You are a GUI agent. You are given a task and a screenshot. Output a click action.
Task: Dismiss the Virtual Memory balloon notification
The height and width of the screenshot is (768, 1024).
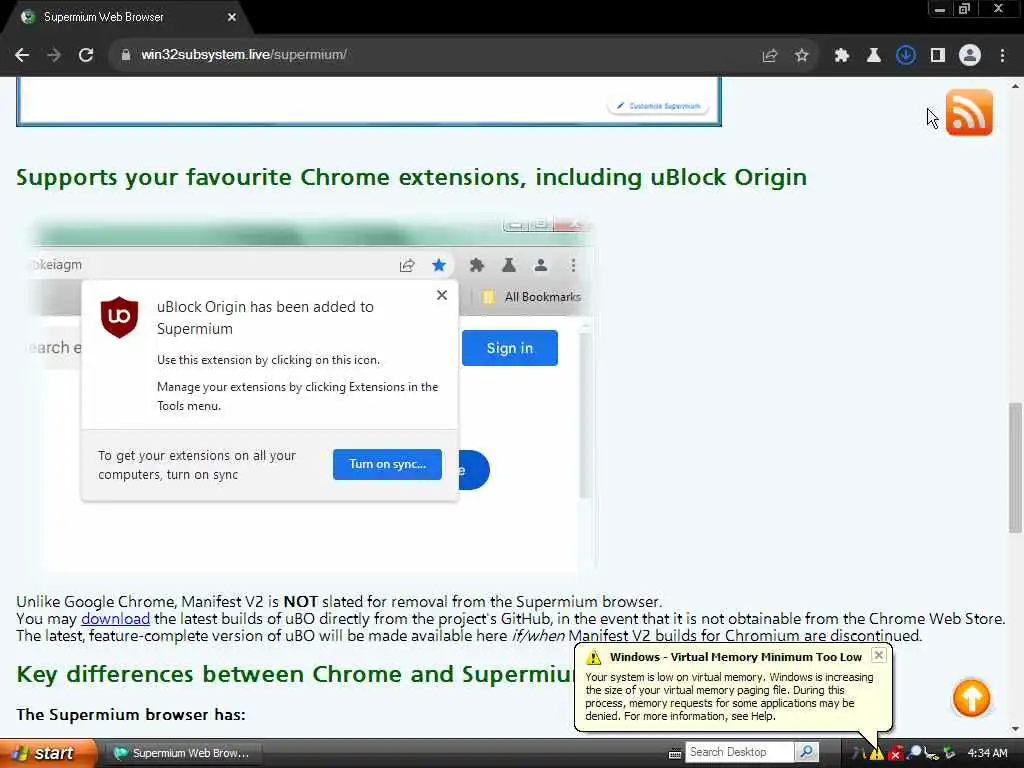[879, 655]
